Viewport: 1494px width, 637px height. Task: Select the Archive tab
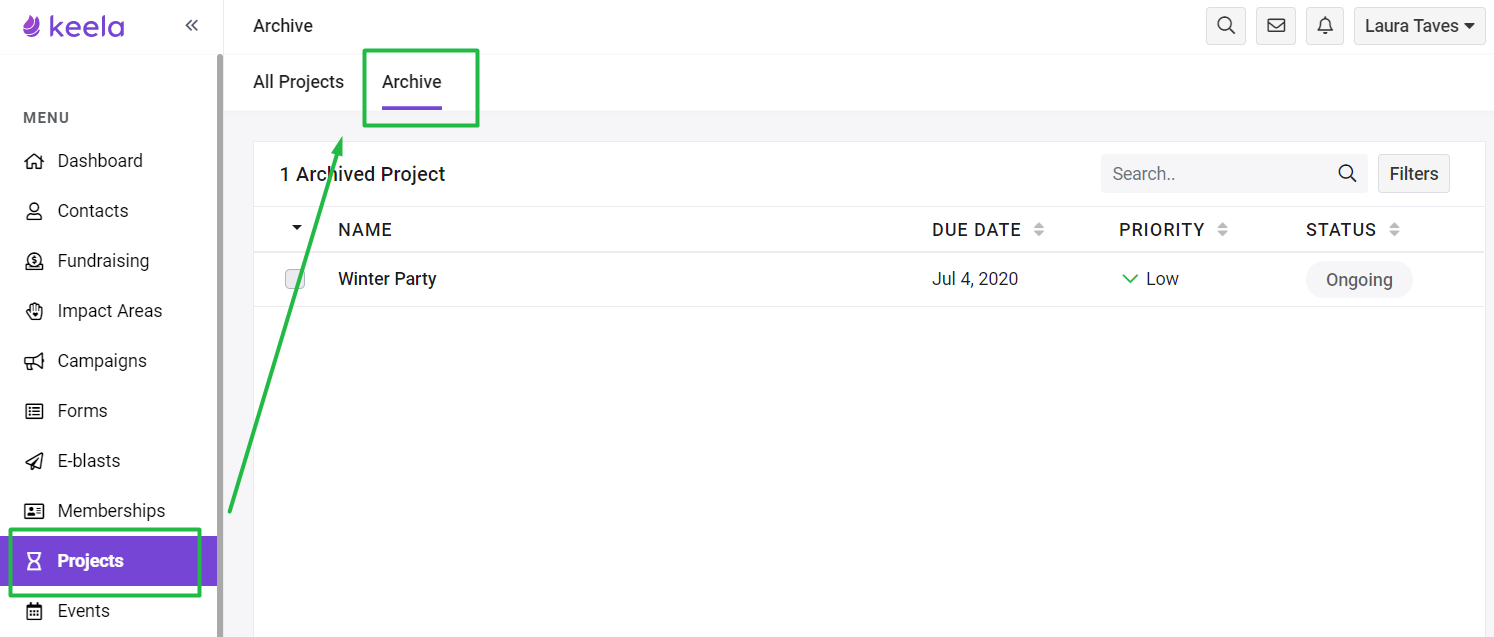(412, 82)
